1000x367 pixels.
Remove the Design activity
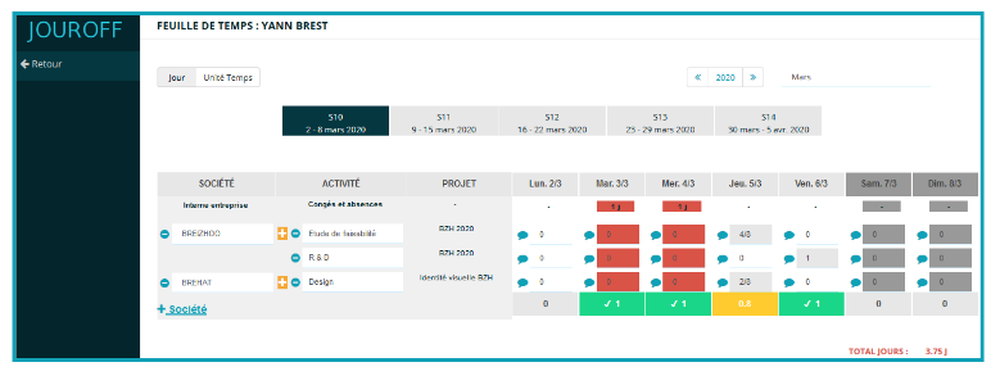[295, 283]
